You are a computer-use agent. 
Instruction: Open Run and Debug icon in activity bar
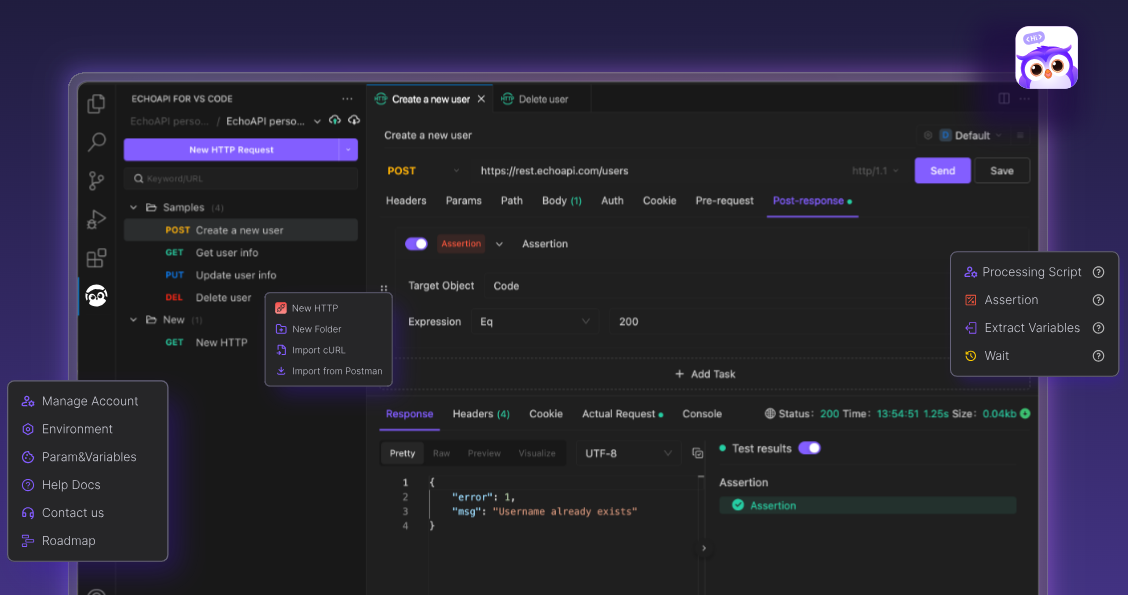(x=96, y=219)
